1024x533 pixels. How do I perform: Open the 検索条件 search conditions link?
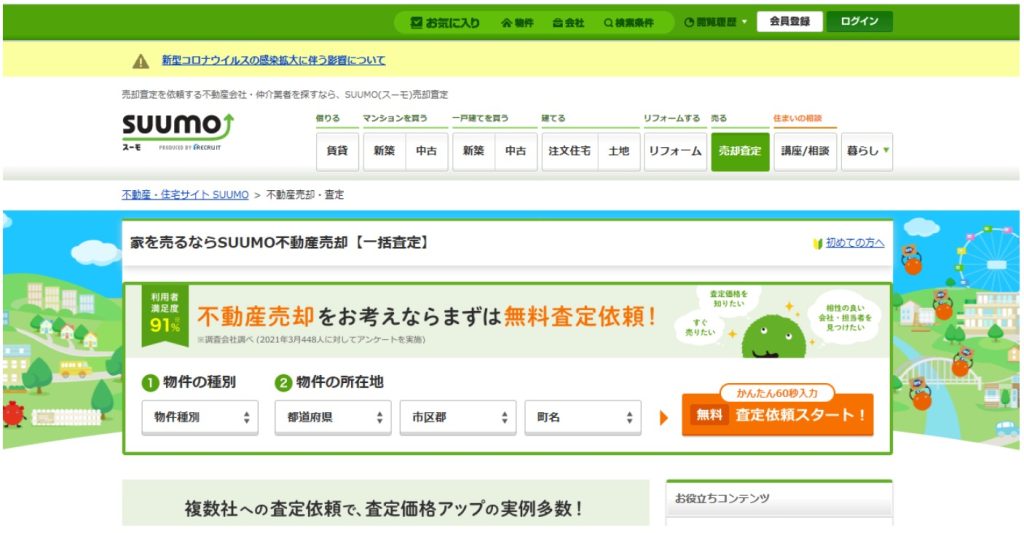(629, 23)
